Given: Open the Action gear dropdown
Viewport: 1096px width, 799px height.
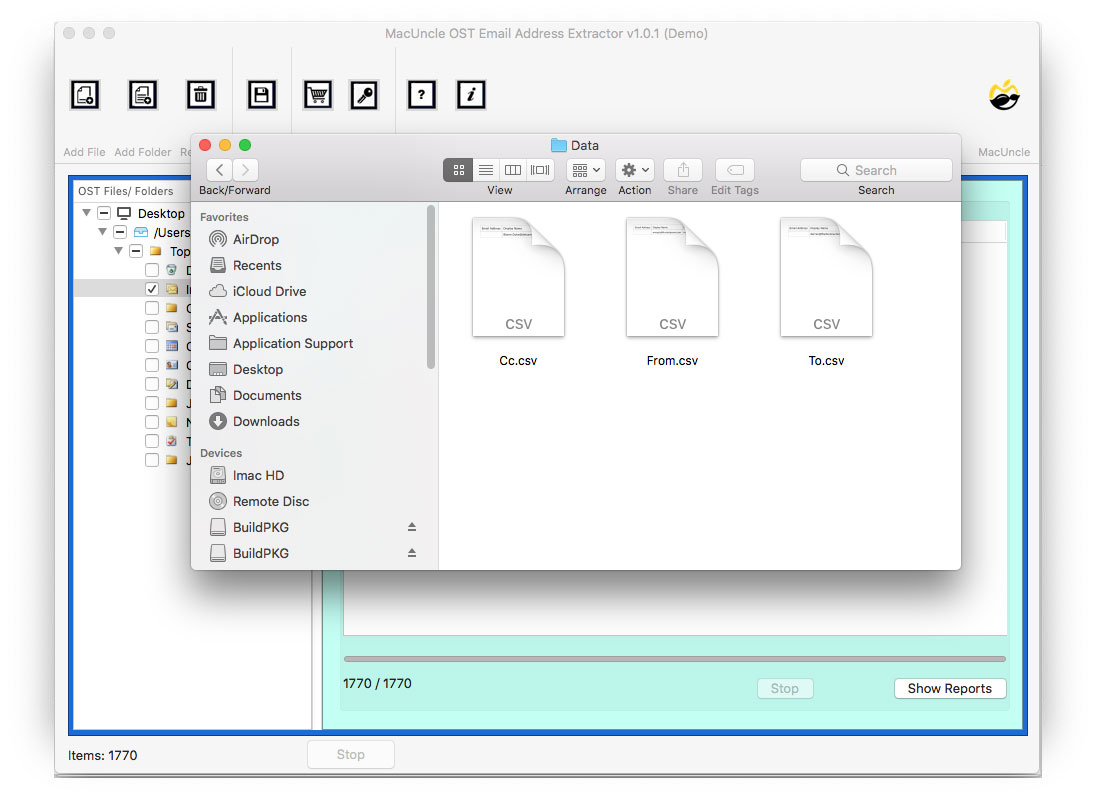Looking at the screenshot, I should (x=635, y=170).
